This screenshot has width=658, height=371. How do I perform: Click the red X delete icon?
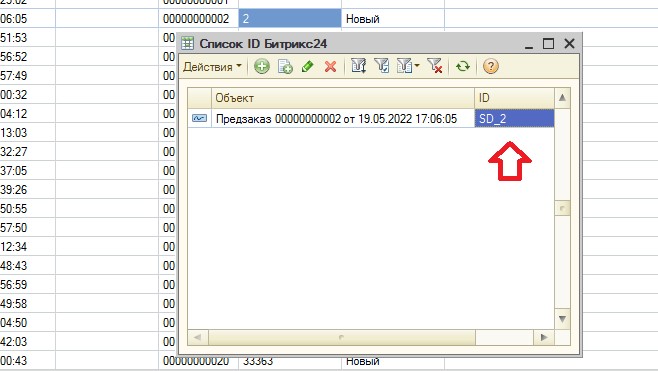point(330,66)
